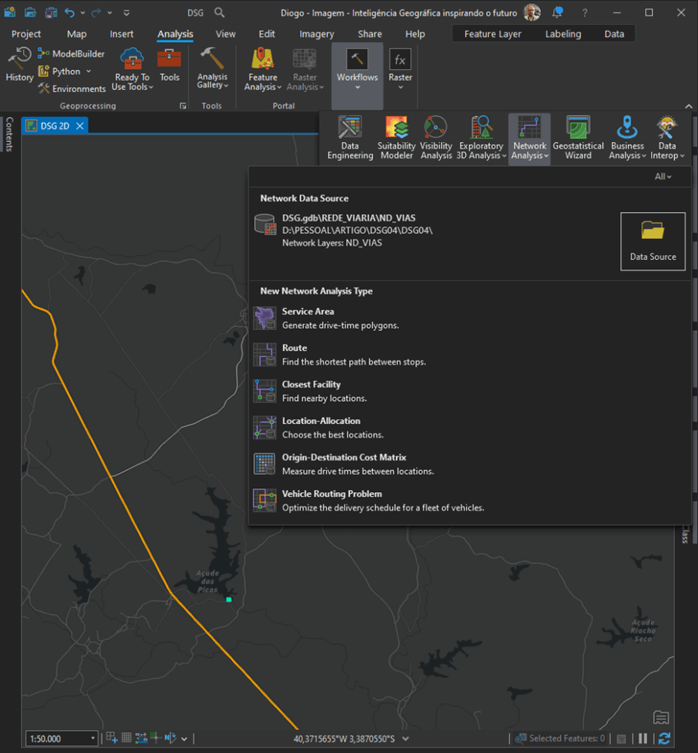Click the Data Source folder button

click(x=652, y=241)
